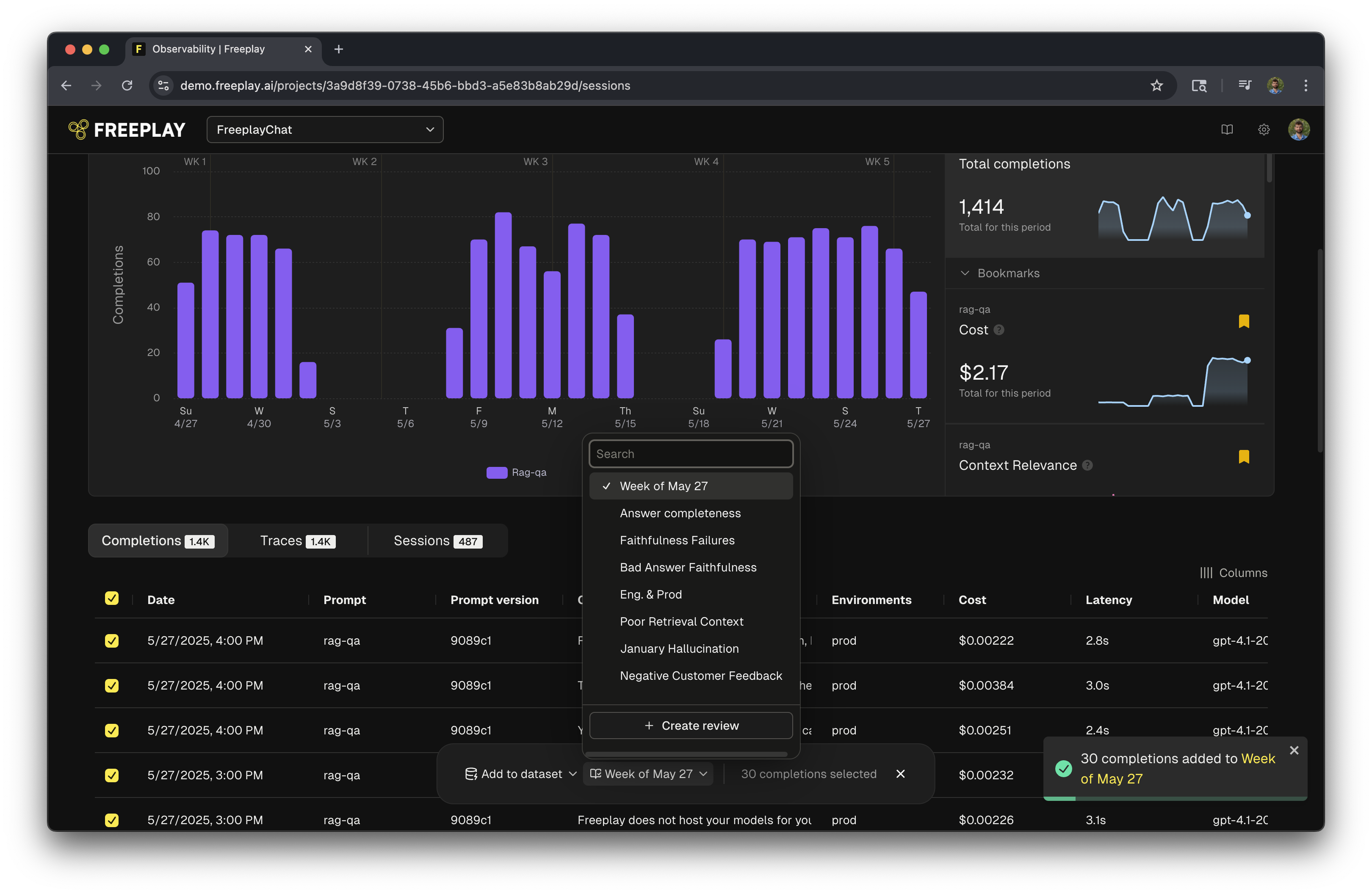Screen dimensions: 1372x894
Task: Select Faithfulness Failures review option
Action: point(677,540)
